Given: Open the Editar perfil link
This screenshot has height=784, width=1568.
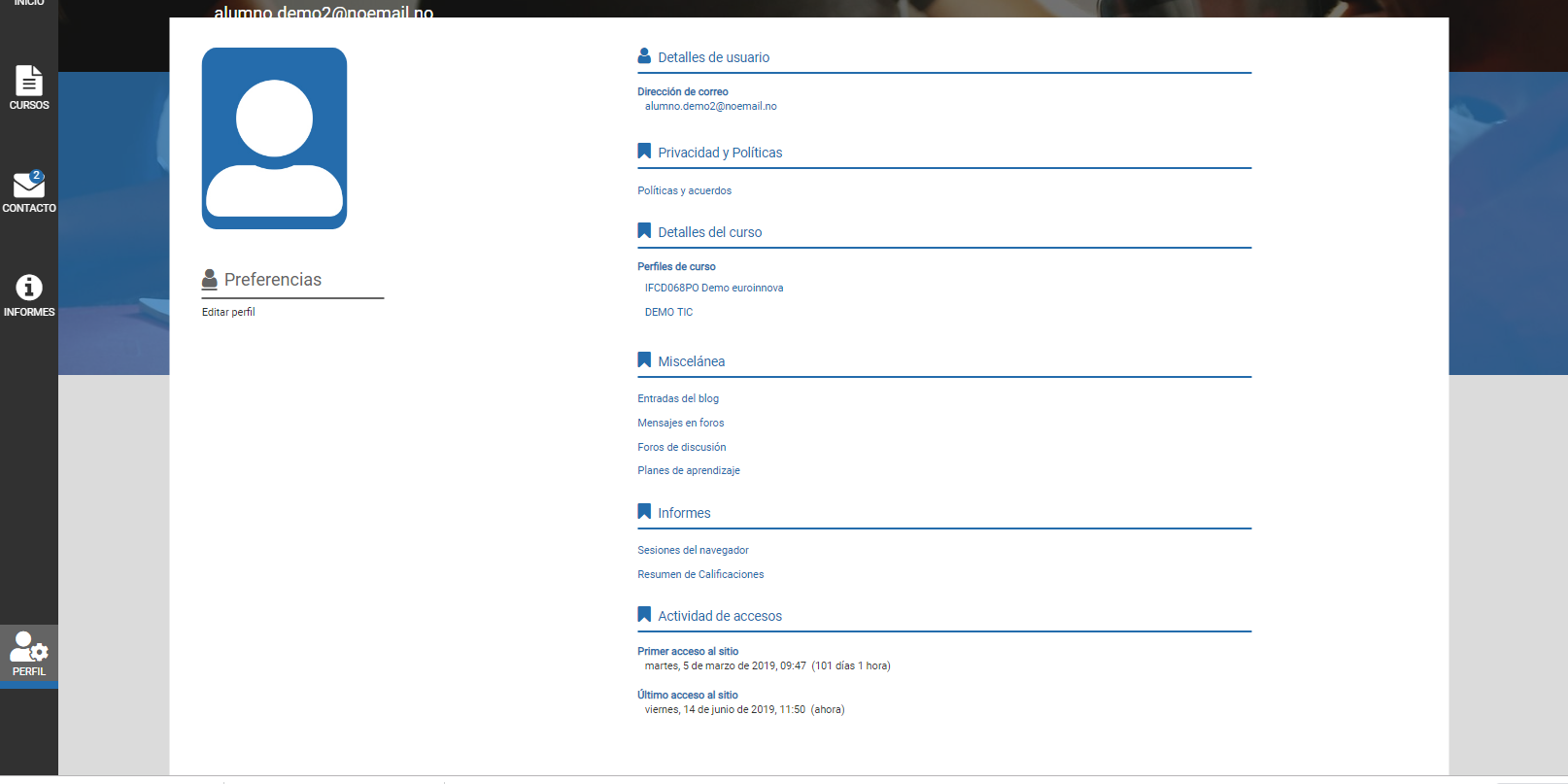Looking at the screenshot, I should (x=228, y=313).
